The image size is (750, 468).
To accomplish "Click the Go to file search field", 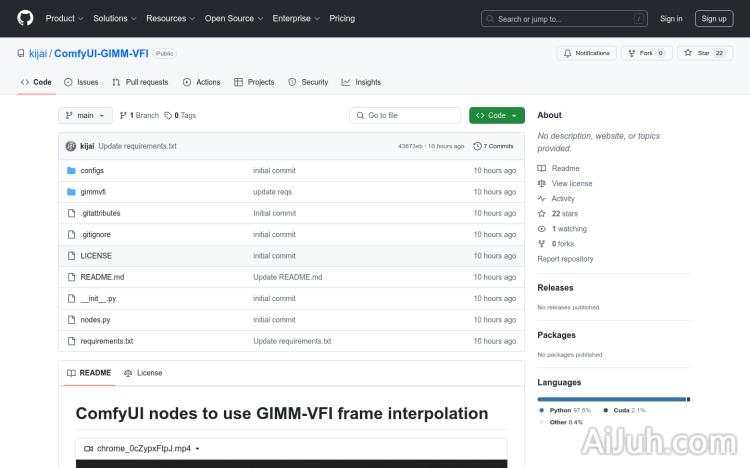I will [405, 115].
